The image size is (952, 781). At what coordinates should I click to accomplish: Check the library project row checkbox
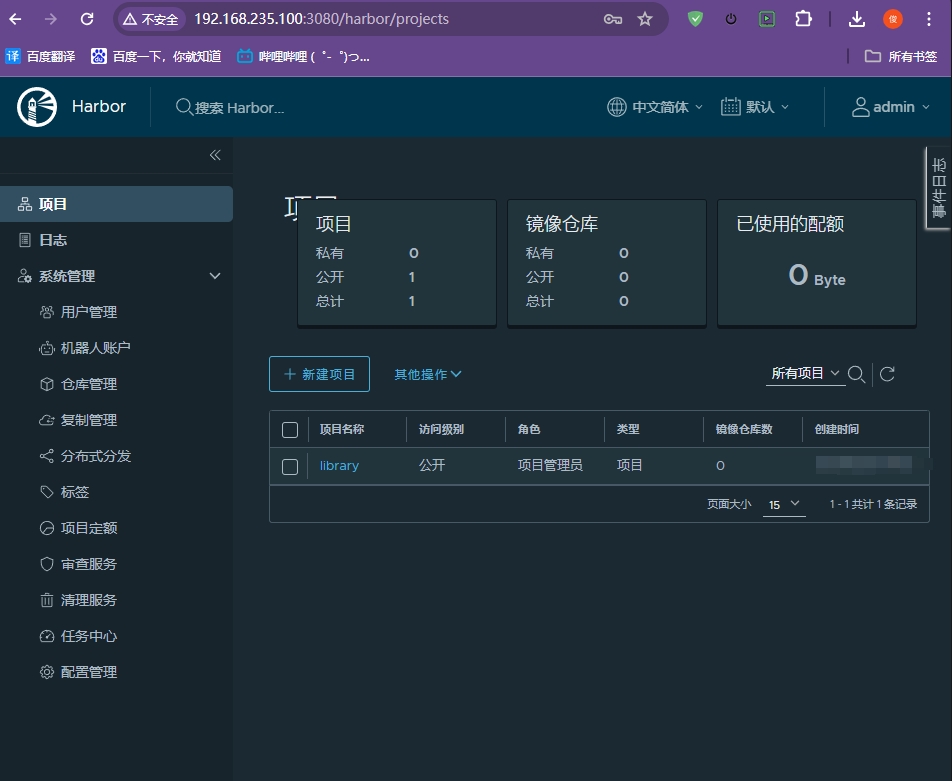290,466
